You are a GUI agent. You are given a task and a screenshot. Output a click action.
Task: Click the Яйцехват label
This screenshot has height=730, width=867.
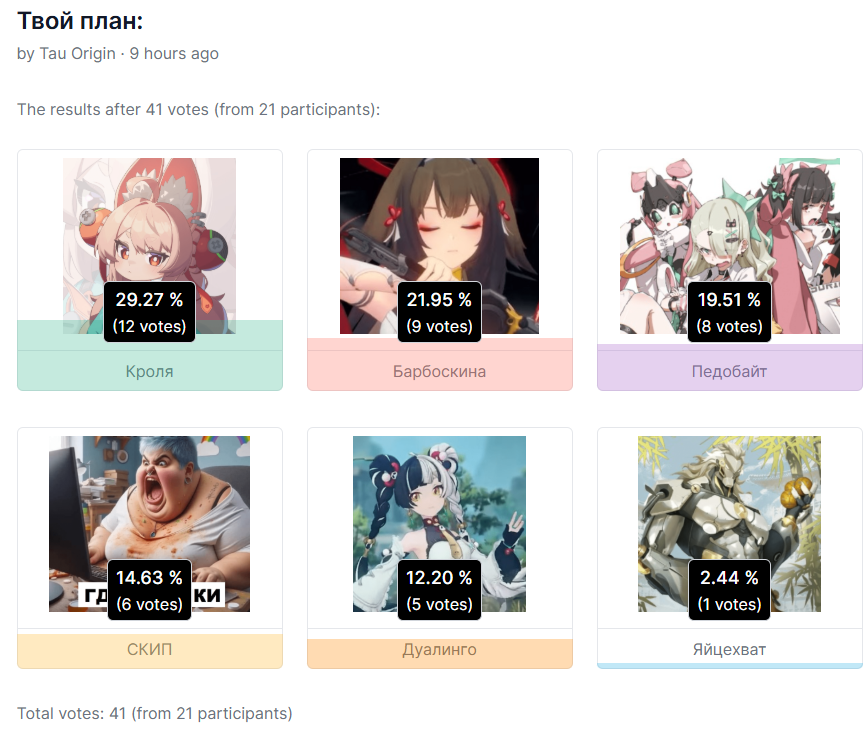coord(729,649)
